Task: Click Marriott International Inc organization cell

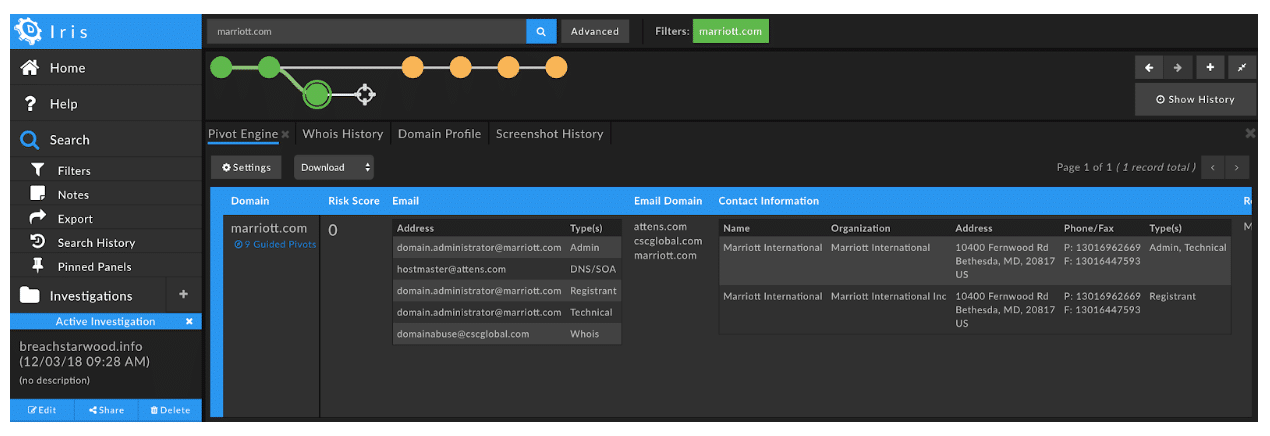Action: click(887, 296)
